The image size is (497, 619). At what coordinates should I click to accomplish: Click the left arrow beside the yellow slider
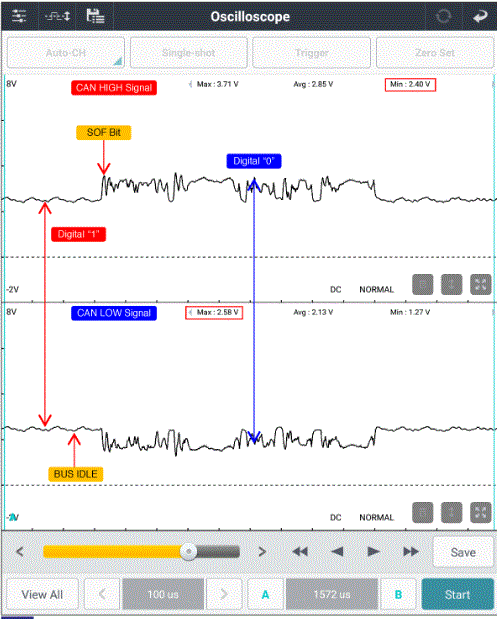pyautogui.click(x=20, y=551)
